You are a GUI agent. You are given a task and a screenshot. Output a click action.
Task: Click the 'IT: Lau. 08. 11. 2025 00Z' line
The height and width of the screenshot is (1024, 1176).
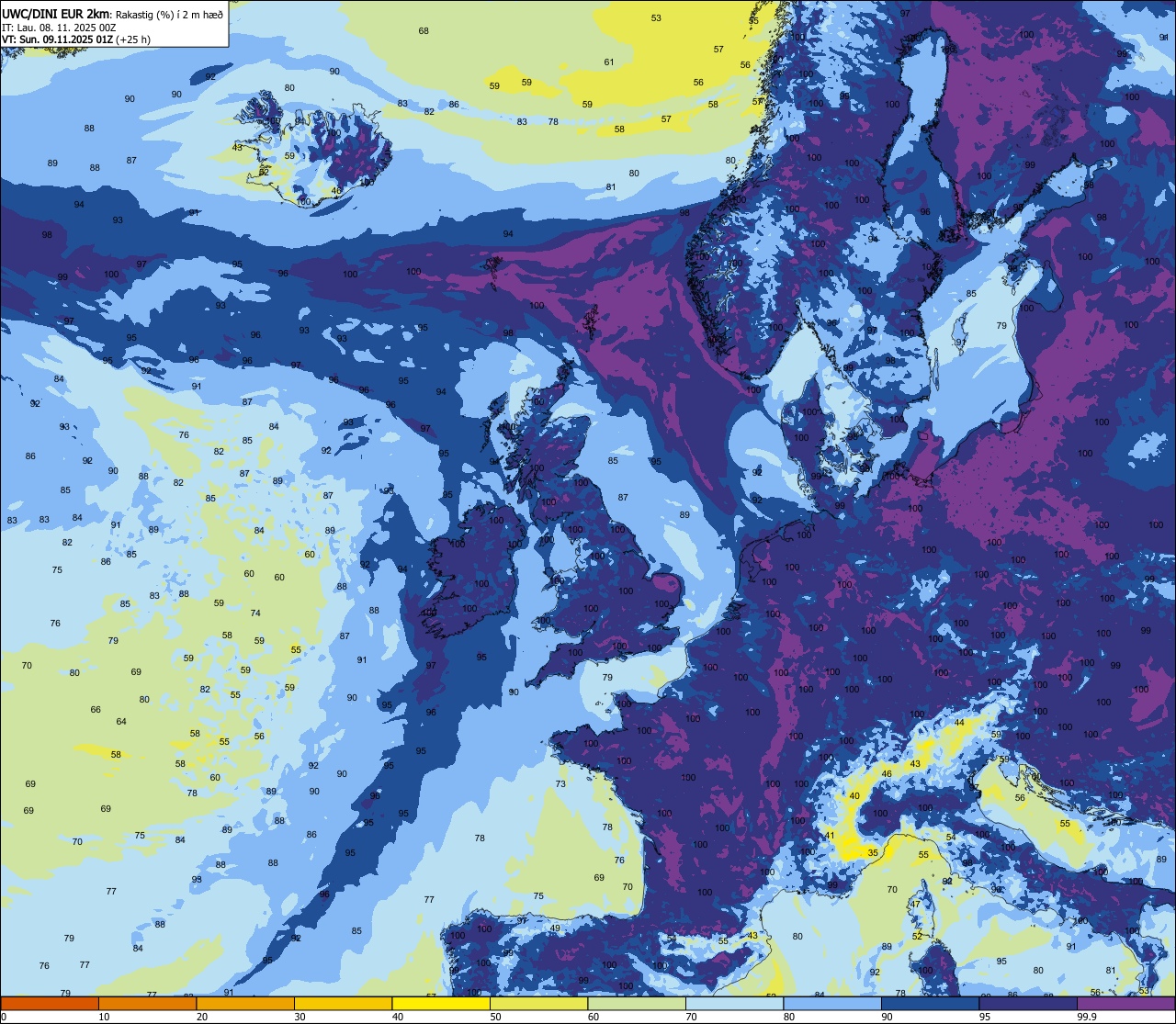59,28
